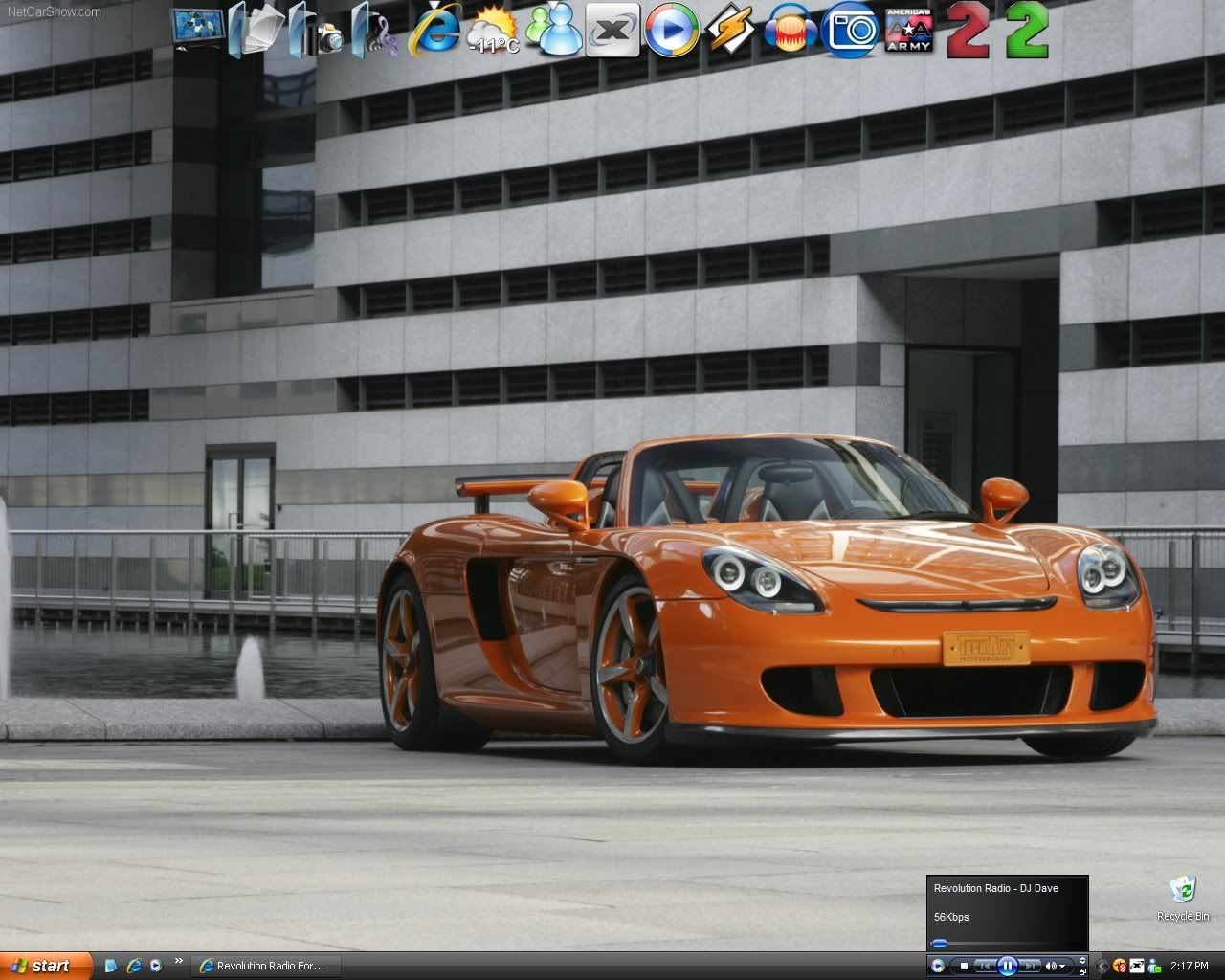This screenshot has width=1225, height=980.
Task: Open the volume dropdown arrow in mini player
Action: click(1062, 966)
